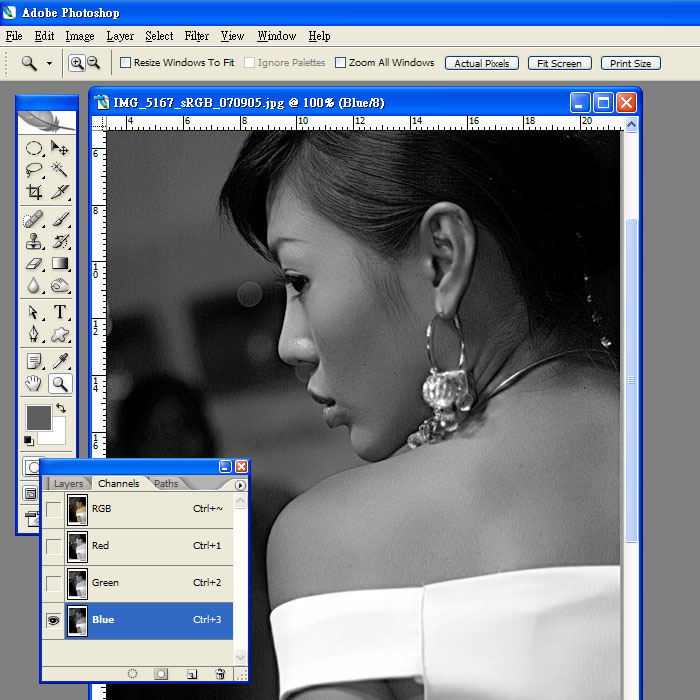Open the foreground color swatch

click(38, 417)
